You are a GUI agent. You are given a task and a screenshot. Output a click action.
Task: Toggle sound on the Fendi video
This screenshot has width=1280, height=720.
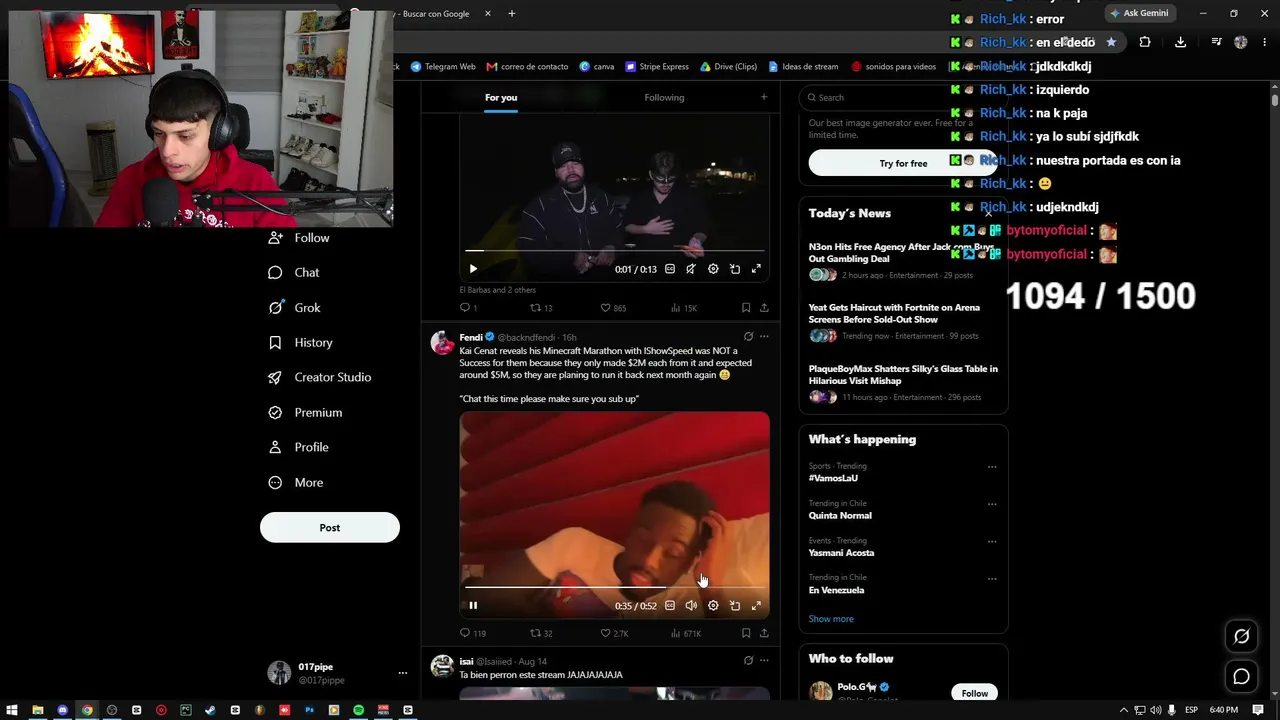point(691,606)
